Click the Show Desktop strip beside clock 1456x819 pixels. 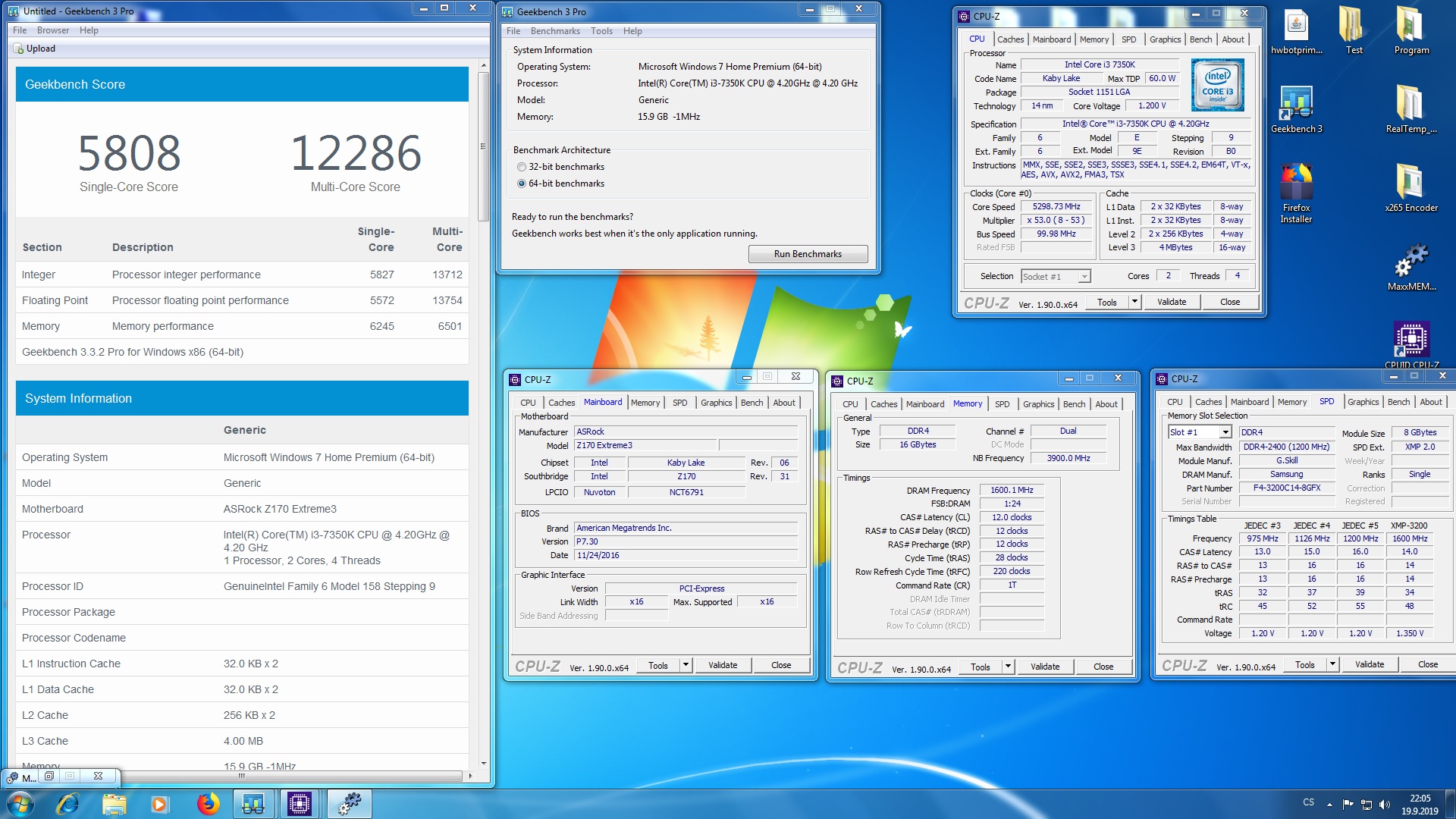click(x=1451, y=804)
